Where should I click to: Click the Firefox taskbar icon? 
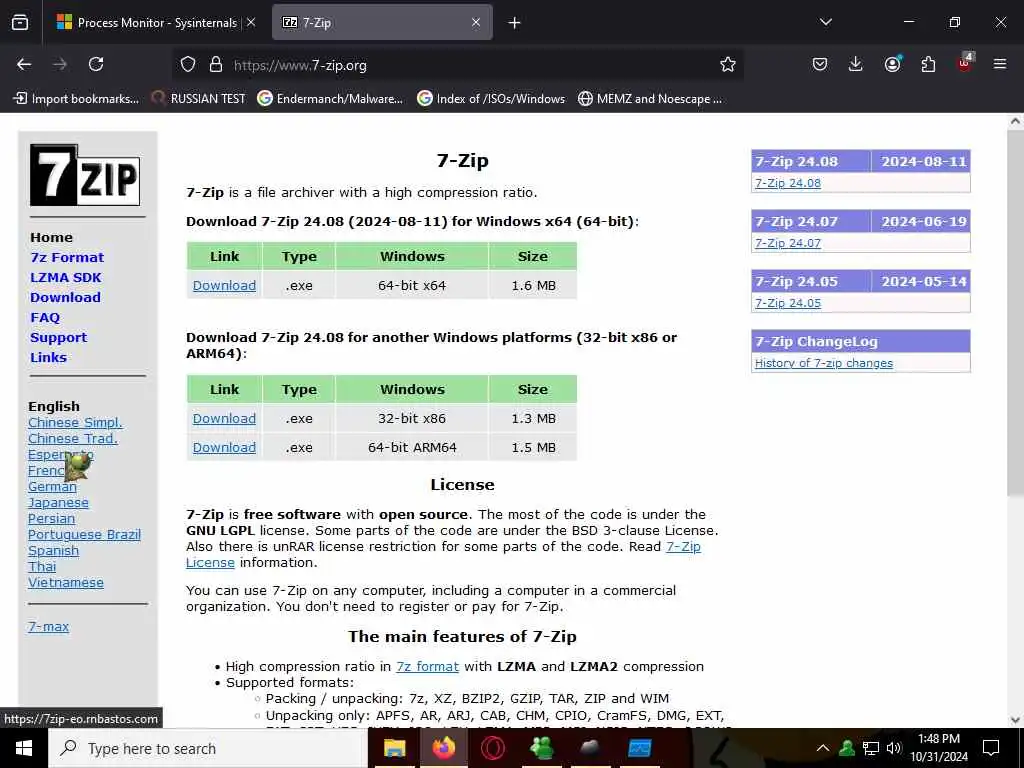443,748
